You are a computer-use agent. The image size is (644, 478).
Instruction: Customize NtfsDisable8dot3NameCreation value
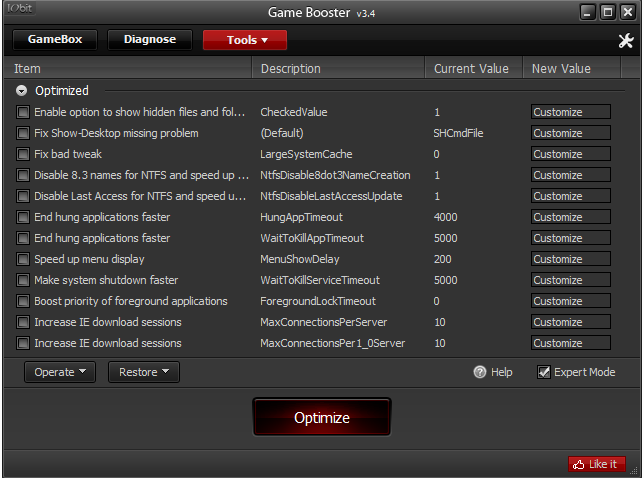[570, 175]
